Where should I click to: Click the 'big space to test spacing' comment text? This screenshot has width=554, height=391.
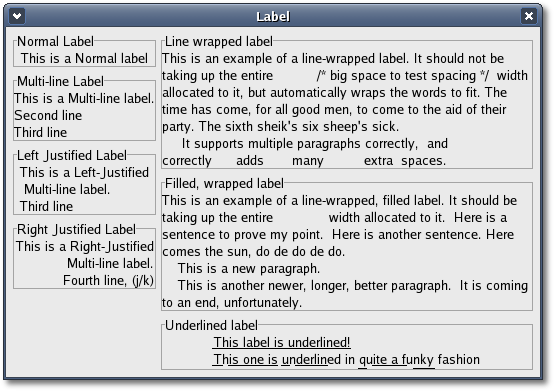pyautogui.click(x=403, y=76)
